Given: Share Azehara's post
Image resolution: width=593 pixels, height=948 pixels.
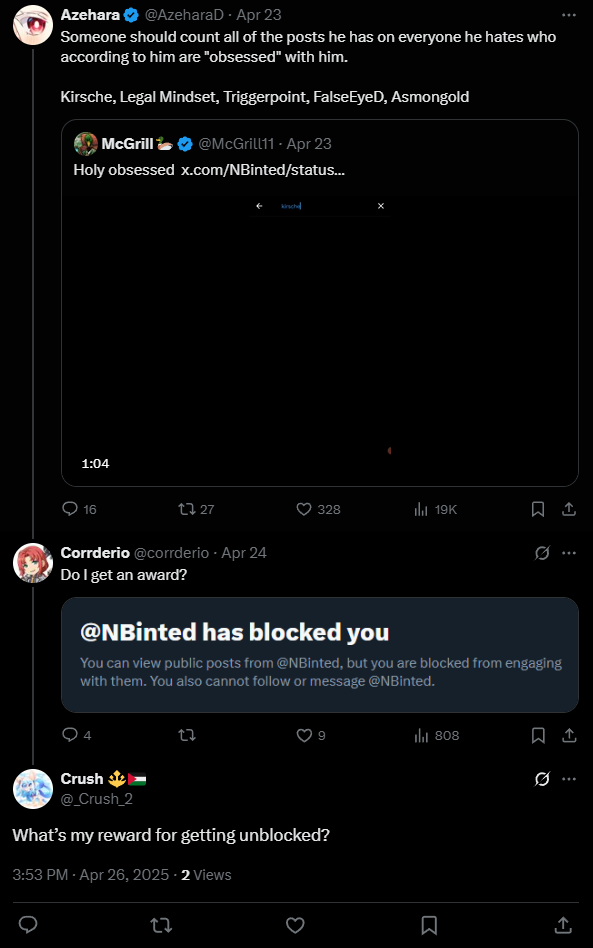Looking at the screenshot, I should pos(569,509).
